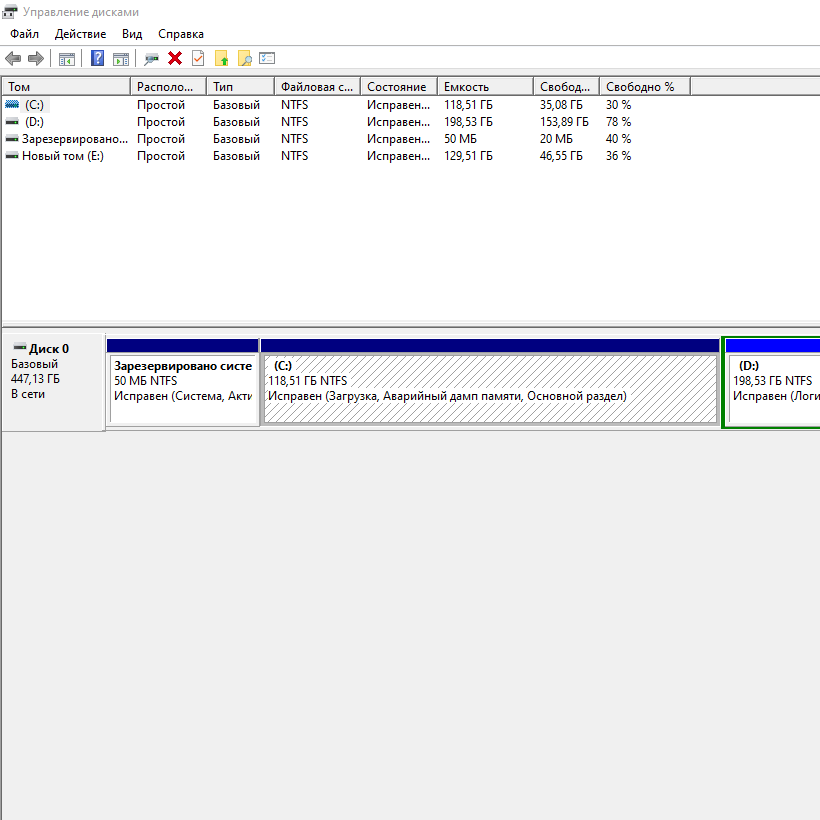The image size is (820, 820).
Task: Select the (D:) partition block in graphical view
Action: 771,382
